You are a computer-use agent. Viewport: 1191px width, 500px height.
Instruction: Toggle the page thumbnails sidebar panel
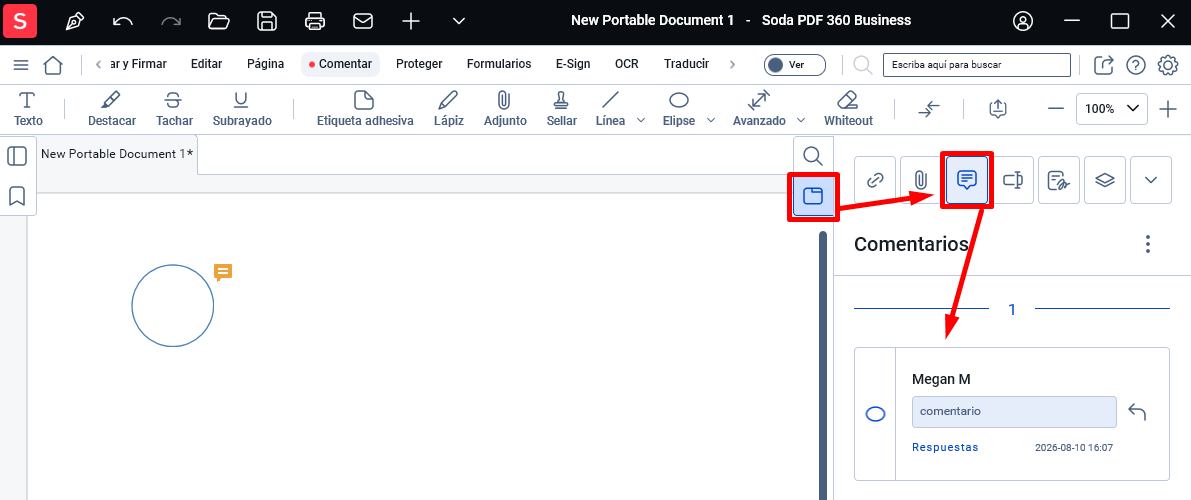point(17,156)
